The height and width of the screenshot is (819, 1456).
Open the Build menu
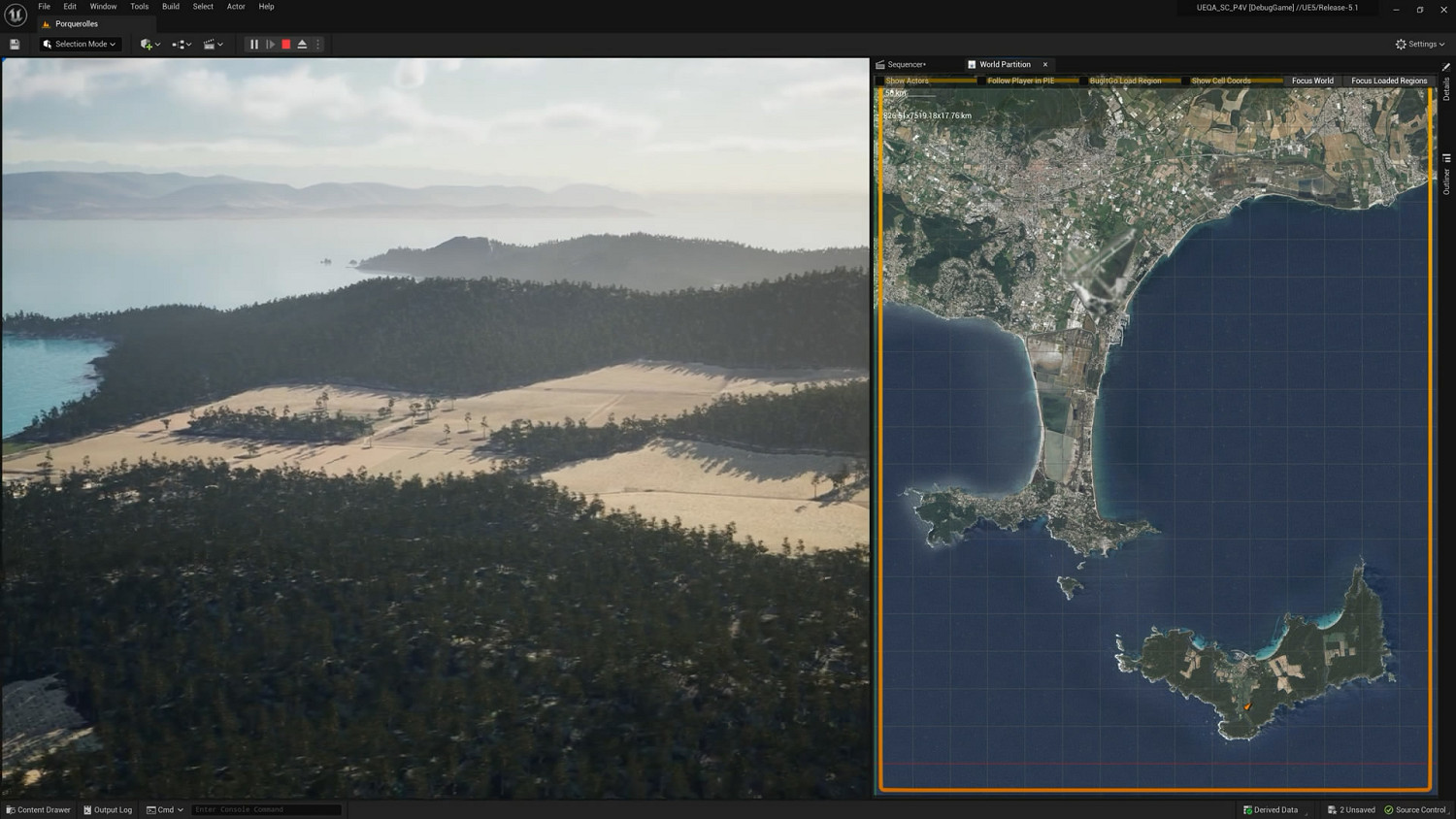click(171, 7)
